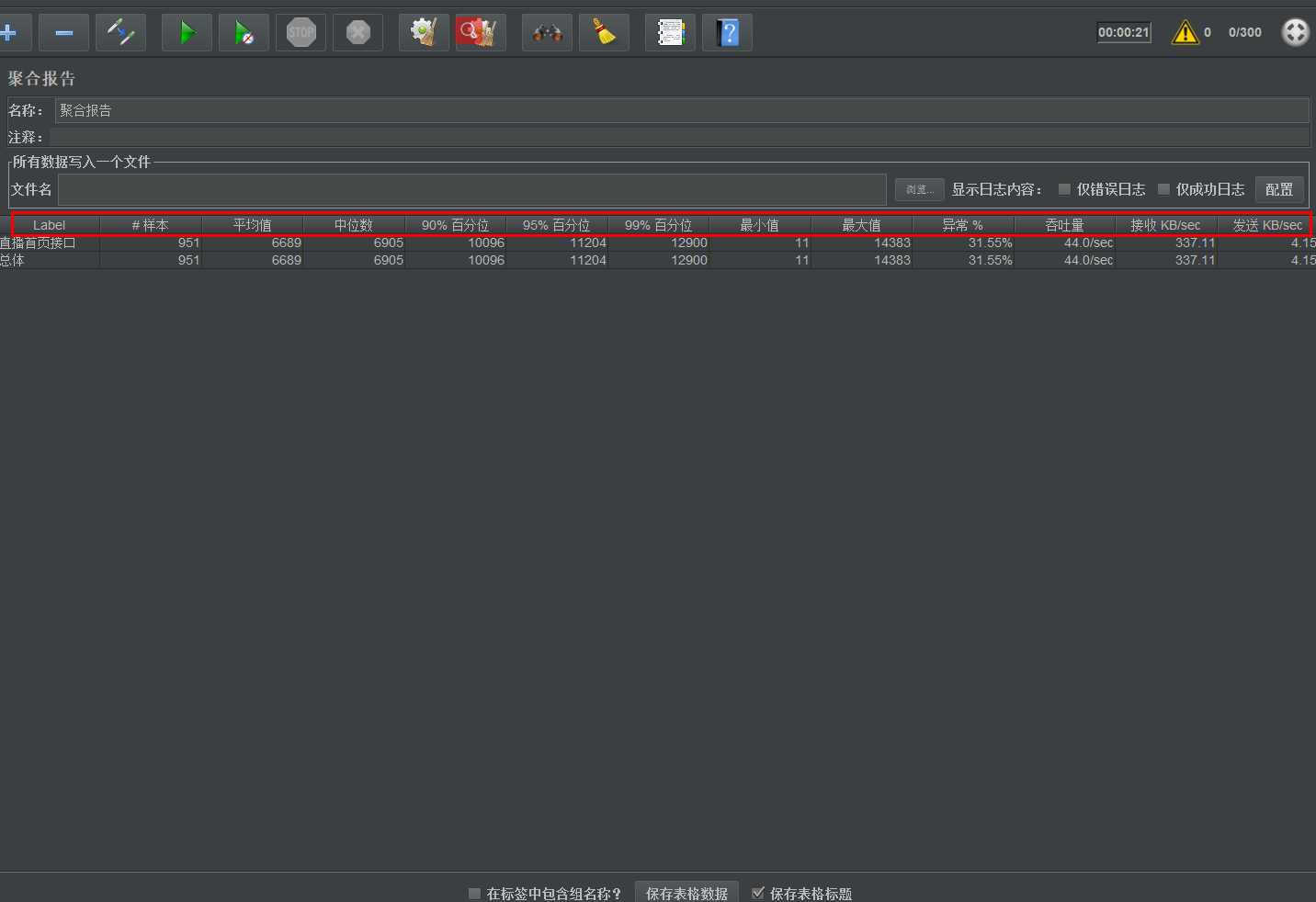Click the 浏览 browse button
1316x902 pixels.
[920, 189]
